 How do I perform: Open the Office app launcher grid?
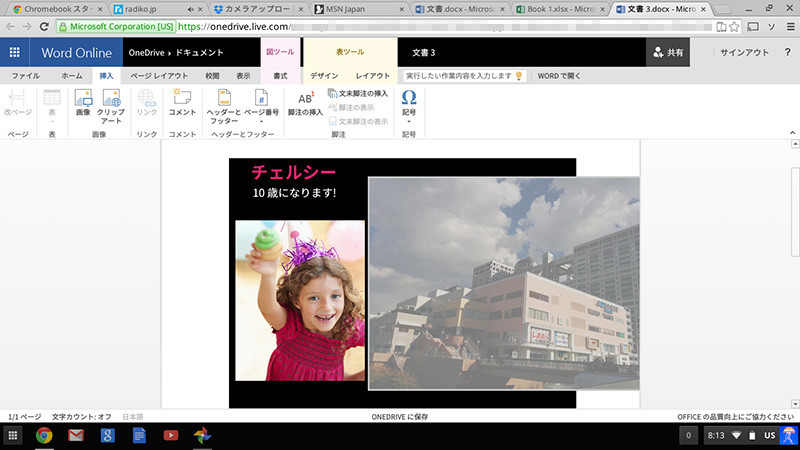[14, 52]
